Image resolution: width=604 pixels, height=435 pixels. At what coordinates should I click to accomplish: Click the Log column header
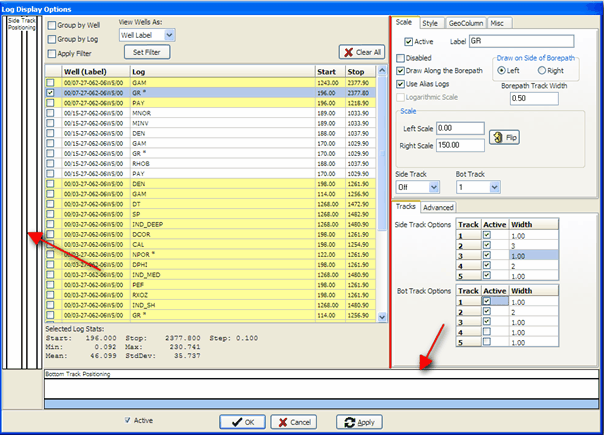[x=222, y=72]
